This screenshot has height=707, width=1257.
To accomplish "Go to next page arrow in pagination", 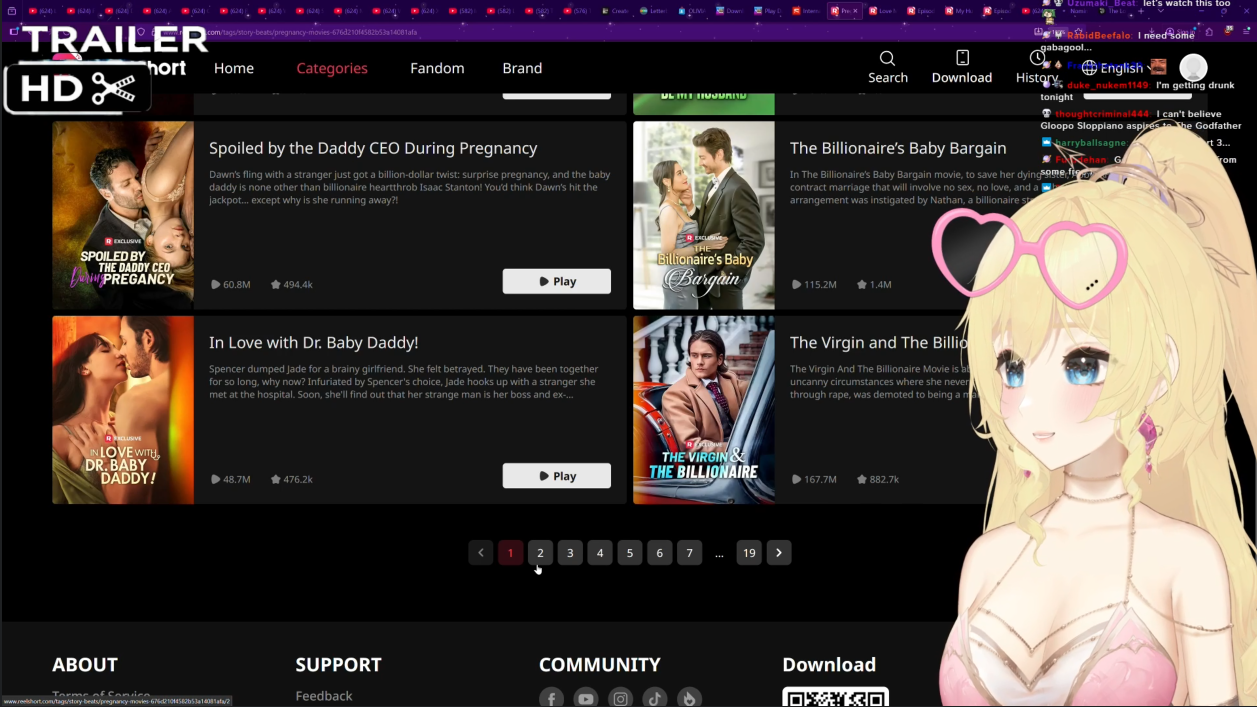I will tap(779, 553).
